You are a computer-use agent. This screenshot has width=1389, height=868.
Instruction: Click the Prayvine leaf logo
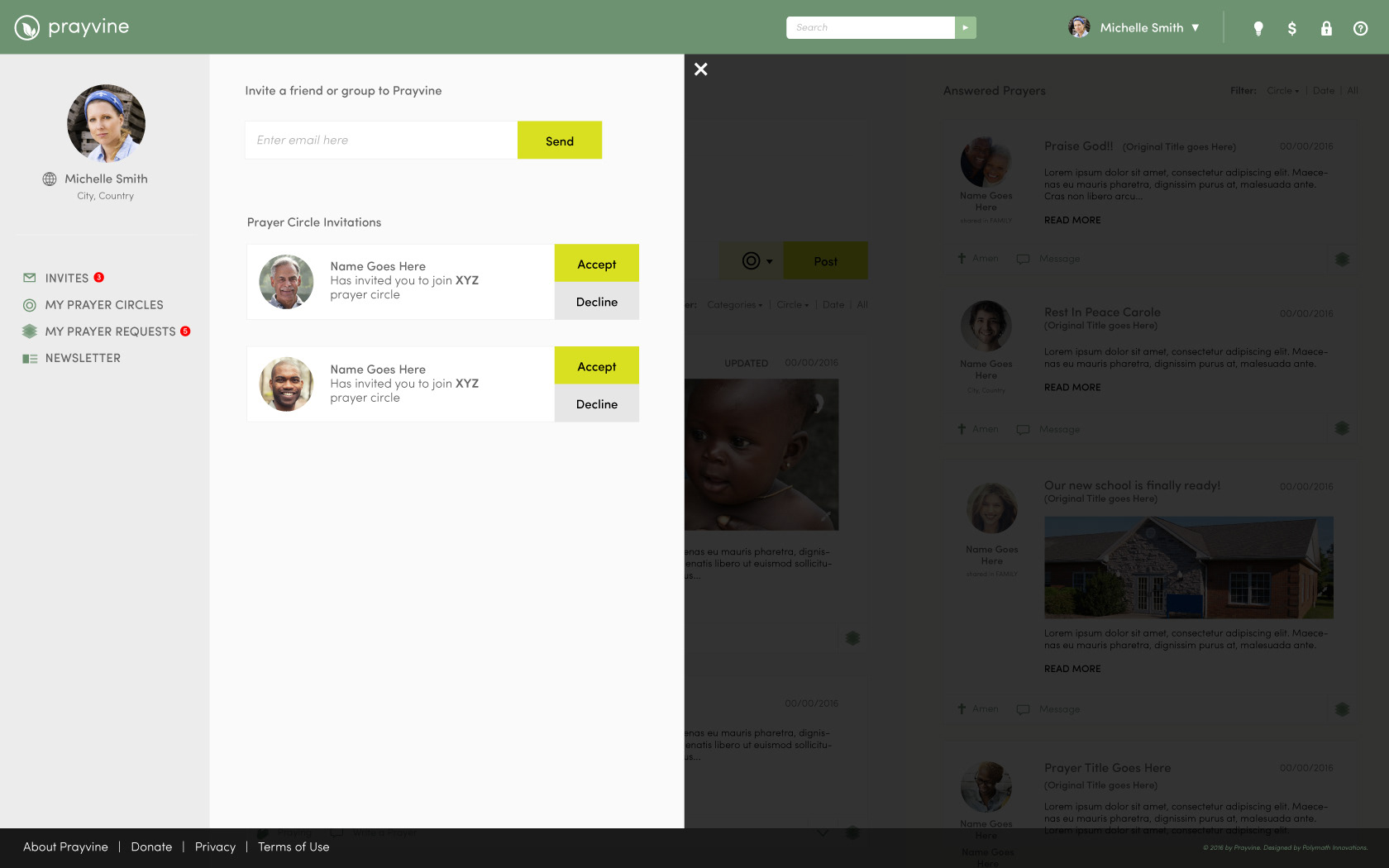[27, 27]
